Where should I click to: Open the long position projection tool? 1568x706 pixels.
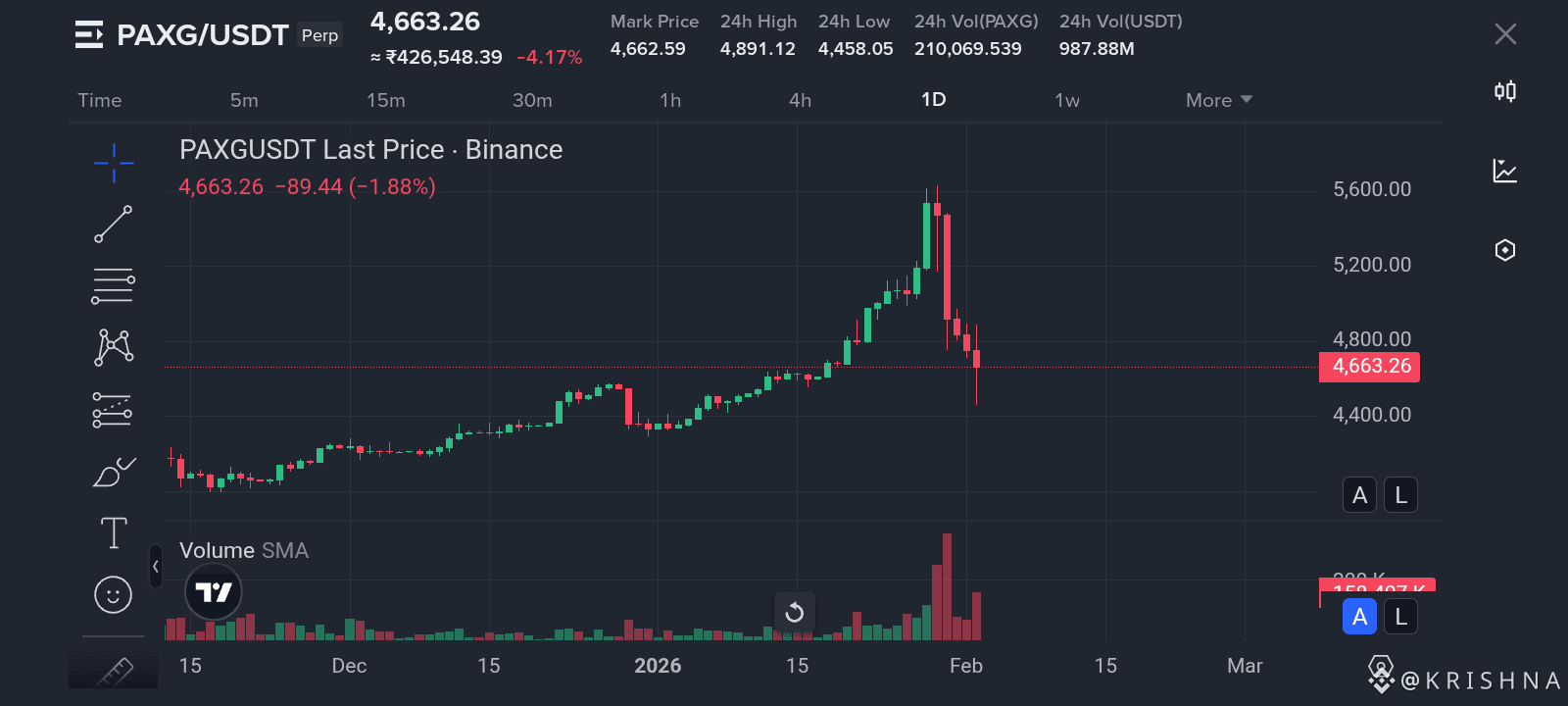(113, 410)
